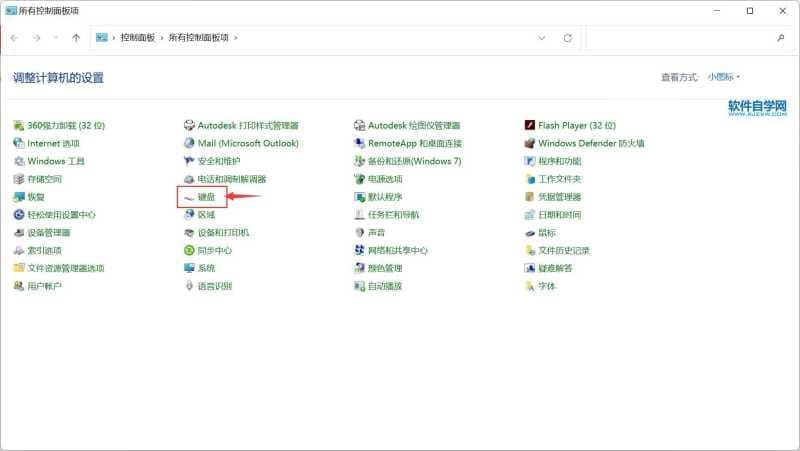Open the 程序和功能 link

tap(559, 162)
